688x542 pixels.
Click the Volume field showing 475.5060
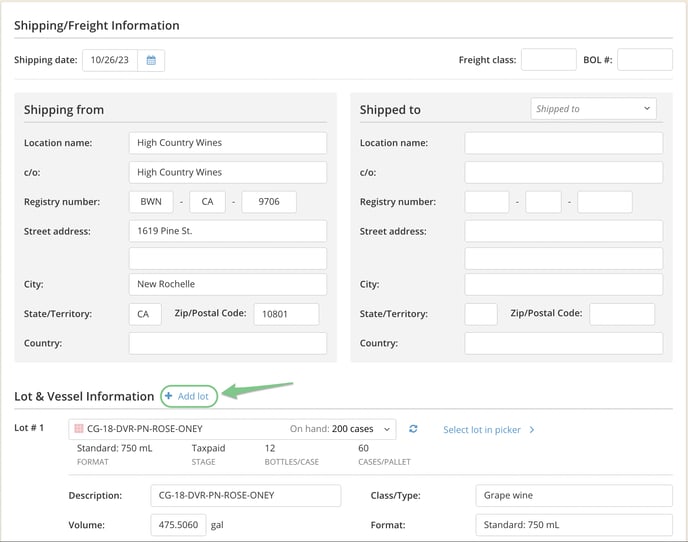coord(178,525)
